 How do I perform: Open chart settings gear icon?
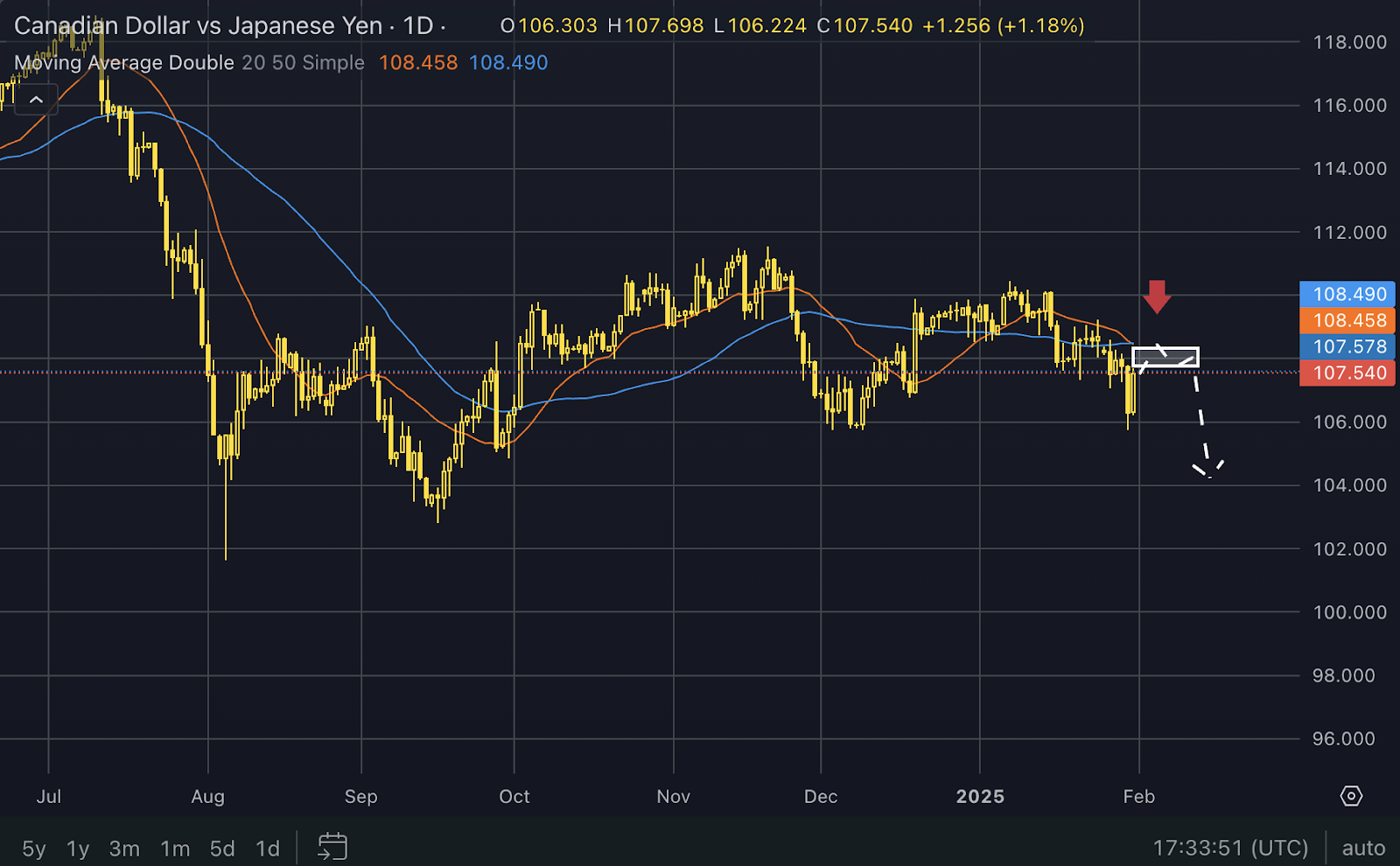(1351, 796)
